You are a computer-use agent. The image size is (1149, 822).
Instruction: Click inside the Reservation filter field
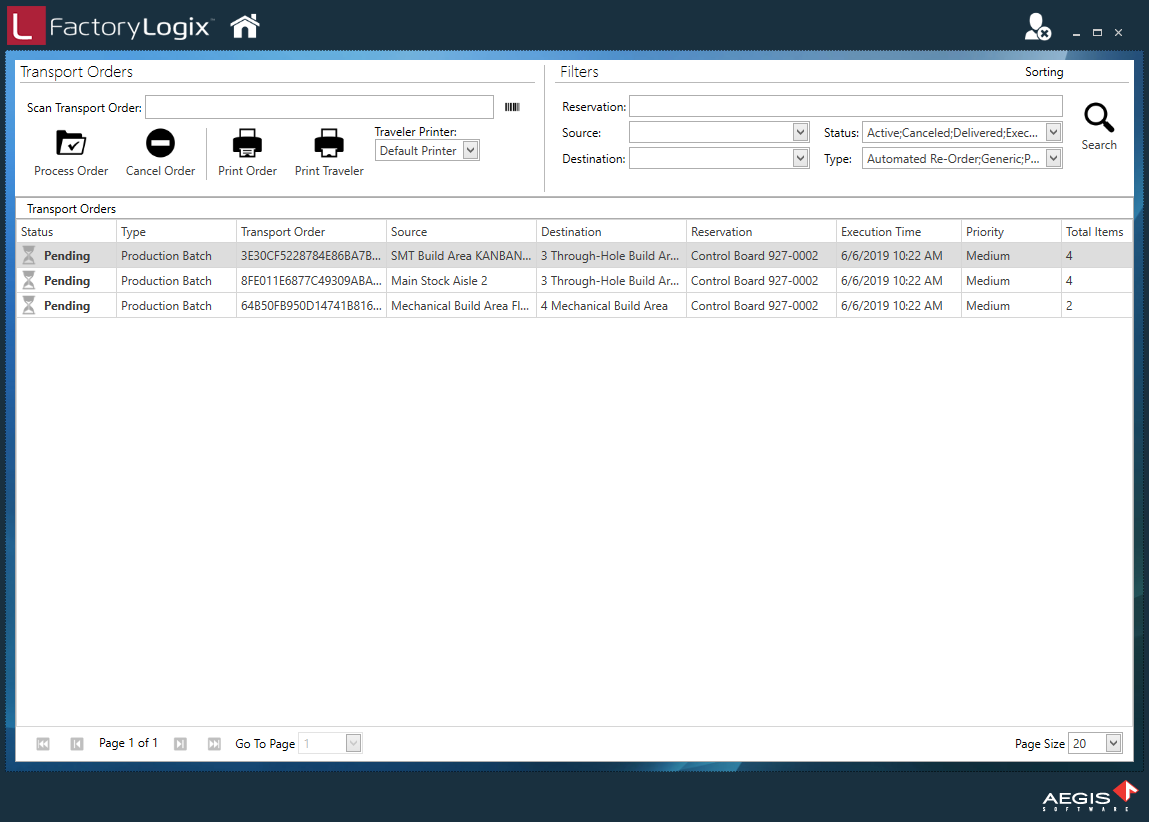(x=846, y=106)
